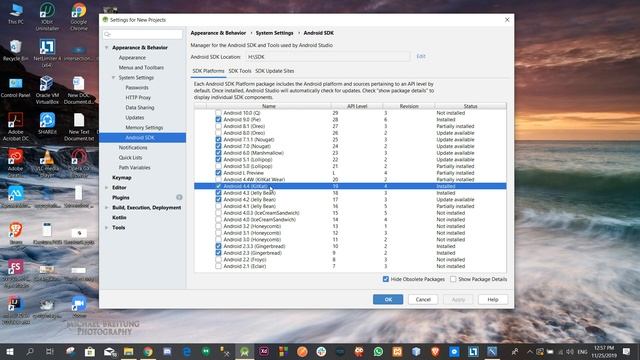The width and height of the screenshot is (640, 360).
Task: Open the Recycle Bin desktop icon
Action: 16,51
